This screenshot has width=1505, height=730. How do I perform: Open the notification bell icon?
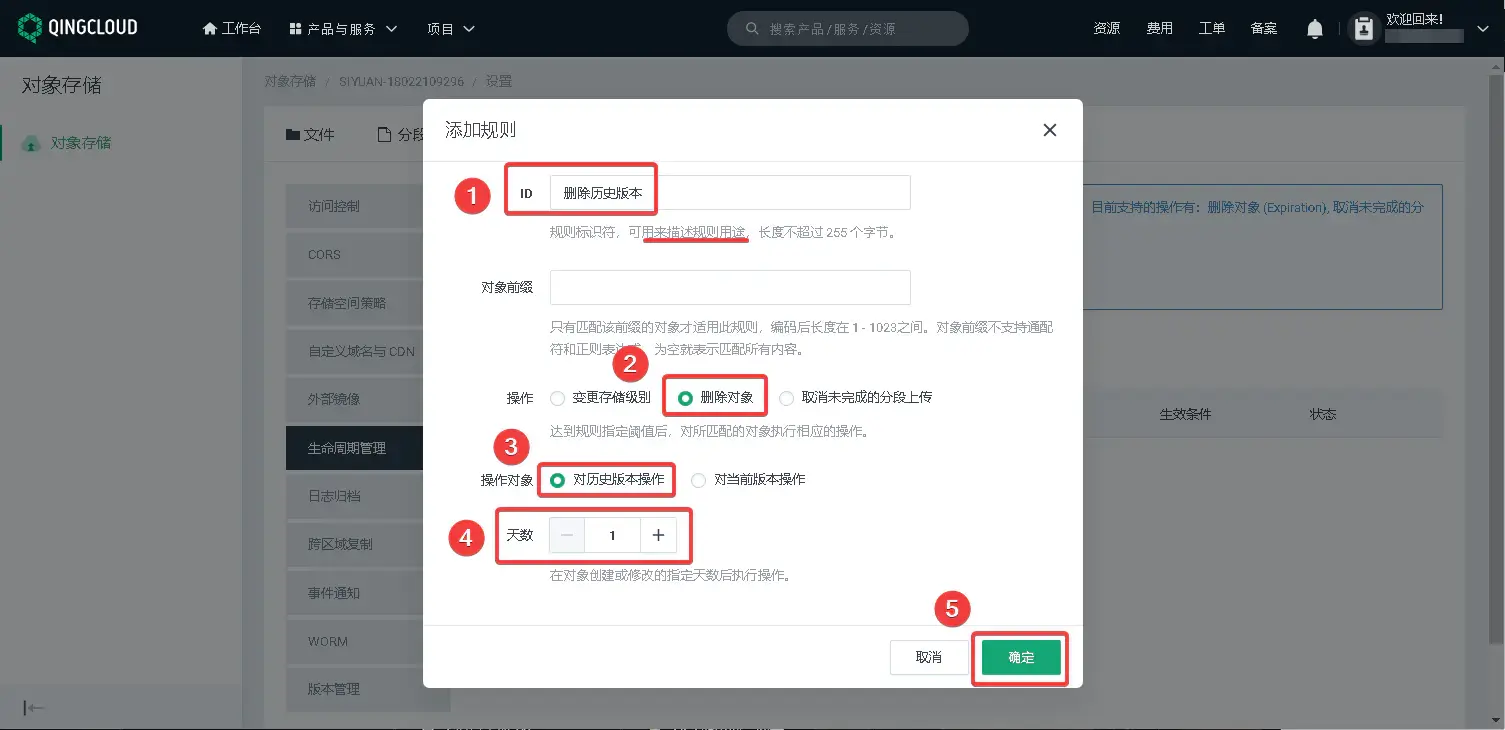(1314, 28)
